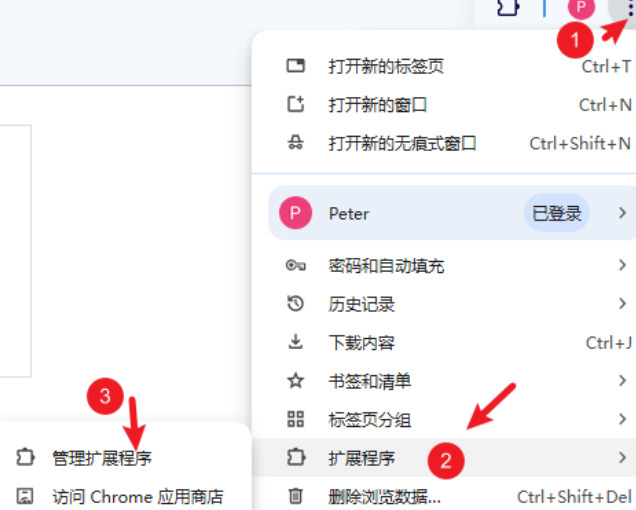The width and height of the screenshot is (636, 510).
Task: Click the new tab icon beside 打开新的标签页
Action: pos(295,66)
